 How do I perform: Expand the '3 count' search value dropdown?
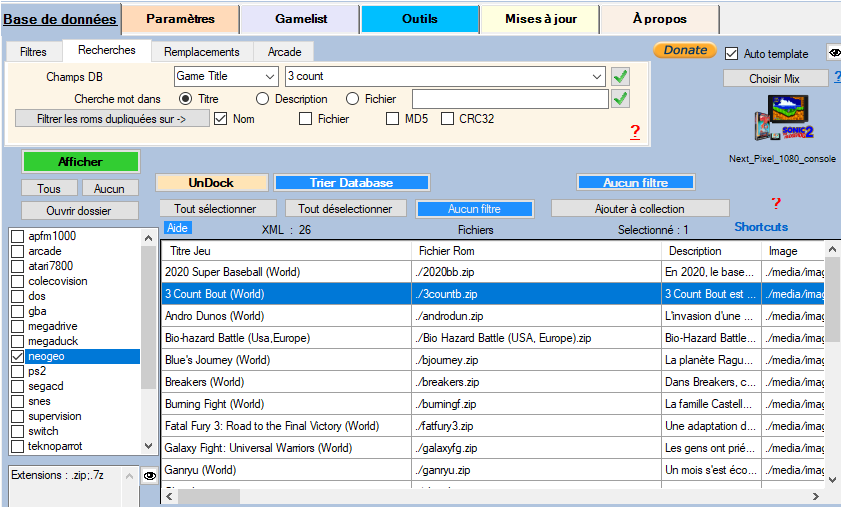click(x=597, y=76)
